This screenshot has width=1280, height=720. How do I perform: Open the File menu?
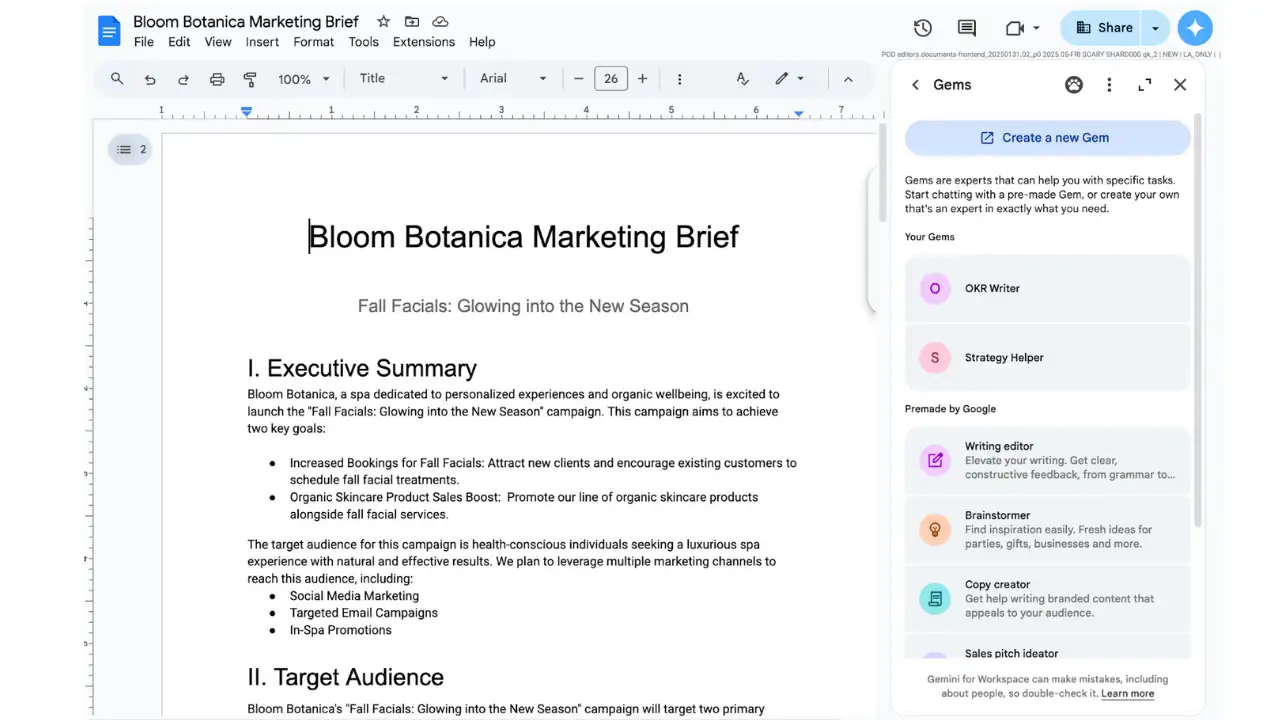(144, 42)
